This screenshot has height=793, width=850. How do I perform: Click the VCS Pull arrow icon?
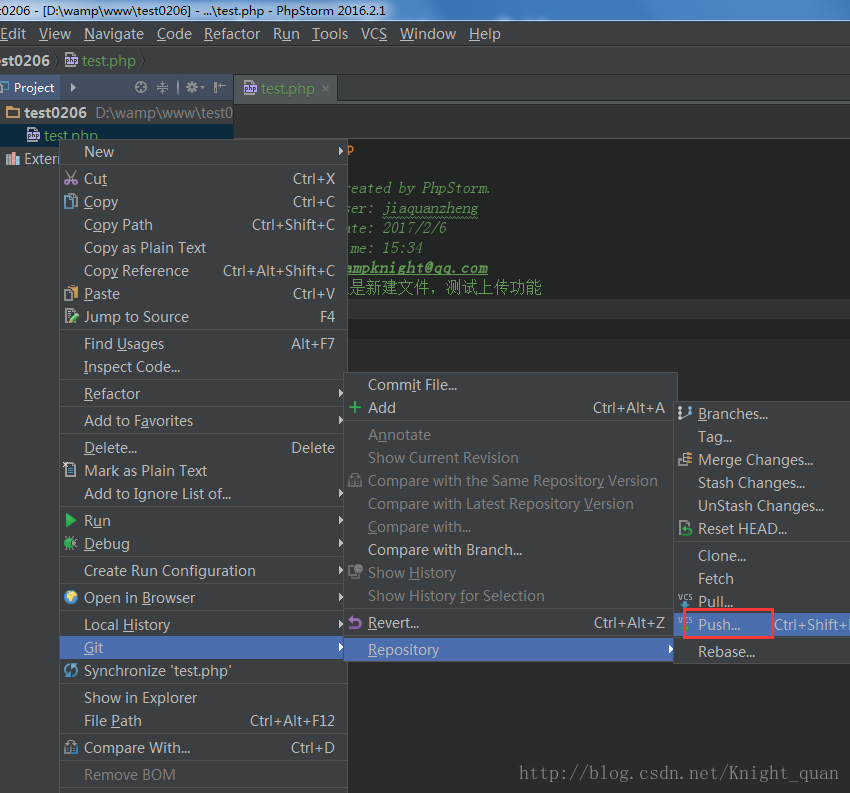tap(685, 599)
